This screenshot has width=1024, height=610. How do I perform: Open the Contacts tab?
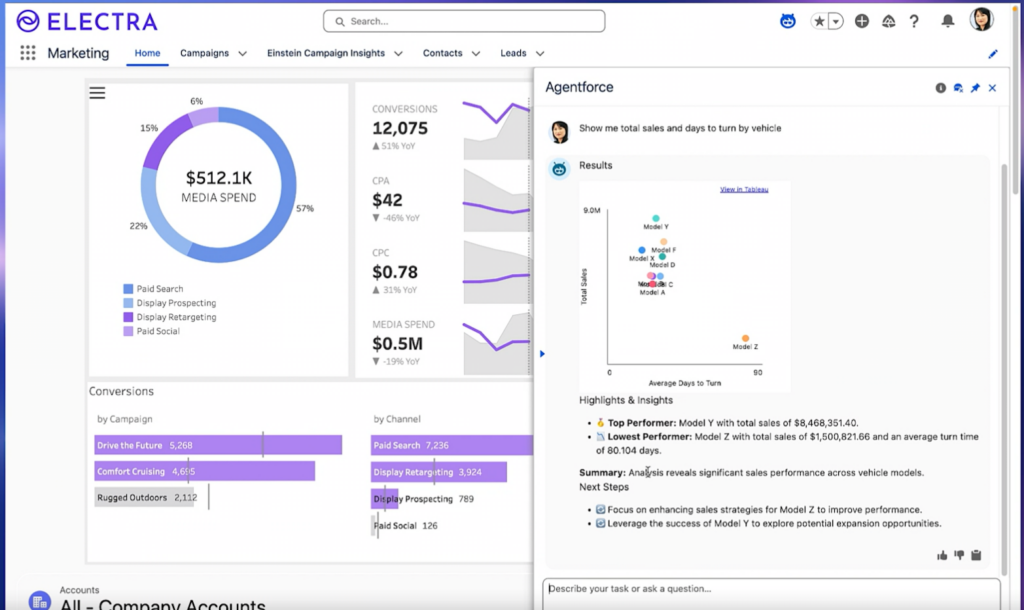coord(442,53)
